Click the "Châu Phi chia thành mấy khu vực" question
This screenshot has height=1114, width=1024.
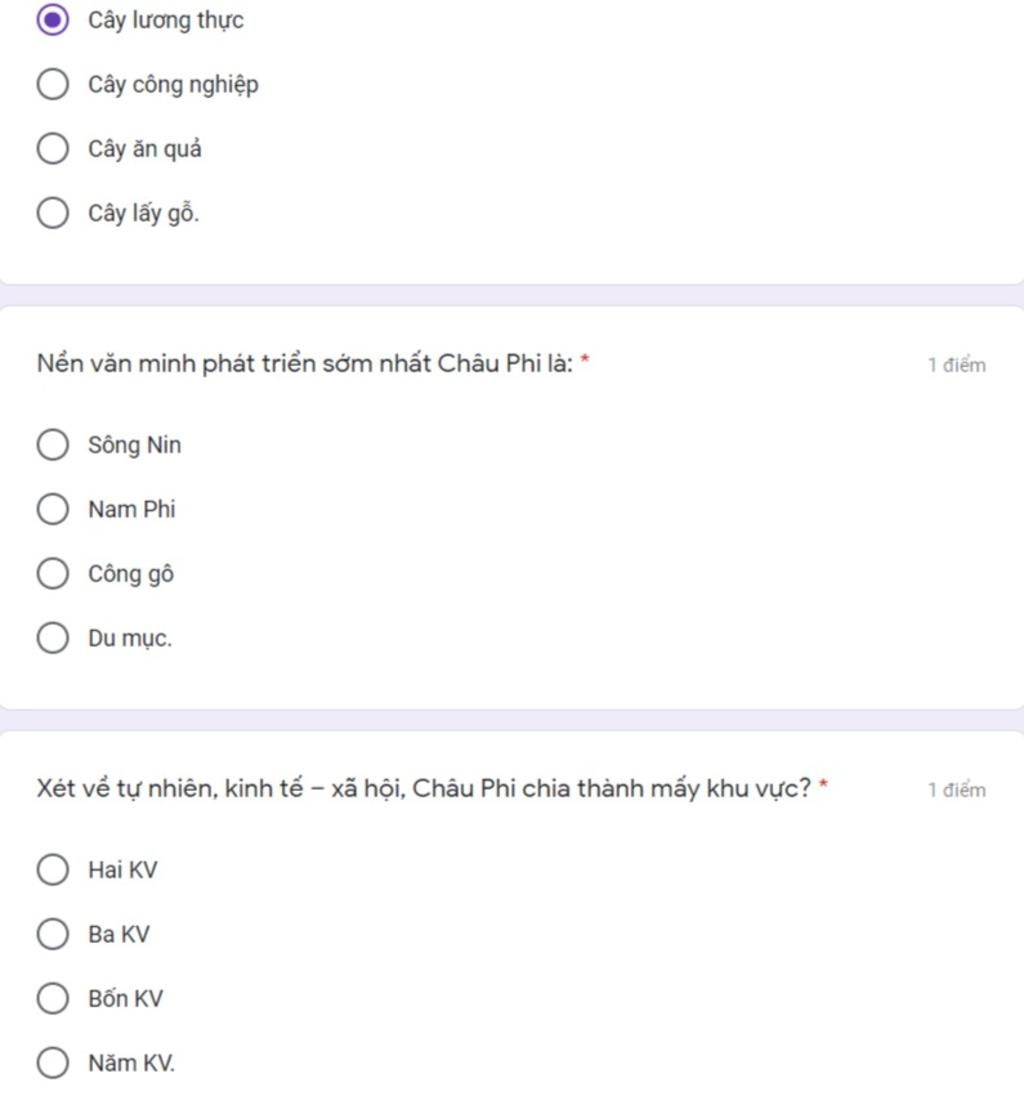(x=424, y=789)
